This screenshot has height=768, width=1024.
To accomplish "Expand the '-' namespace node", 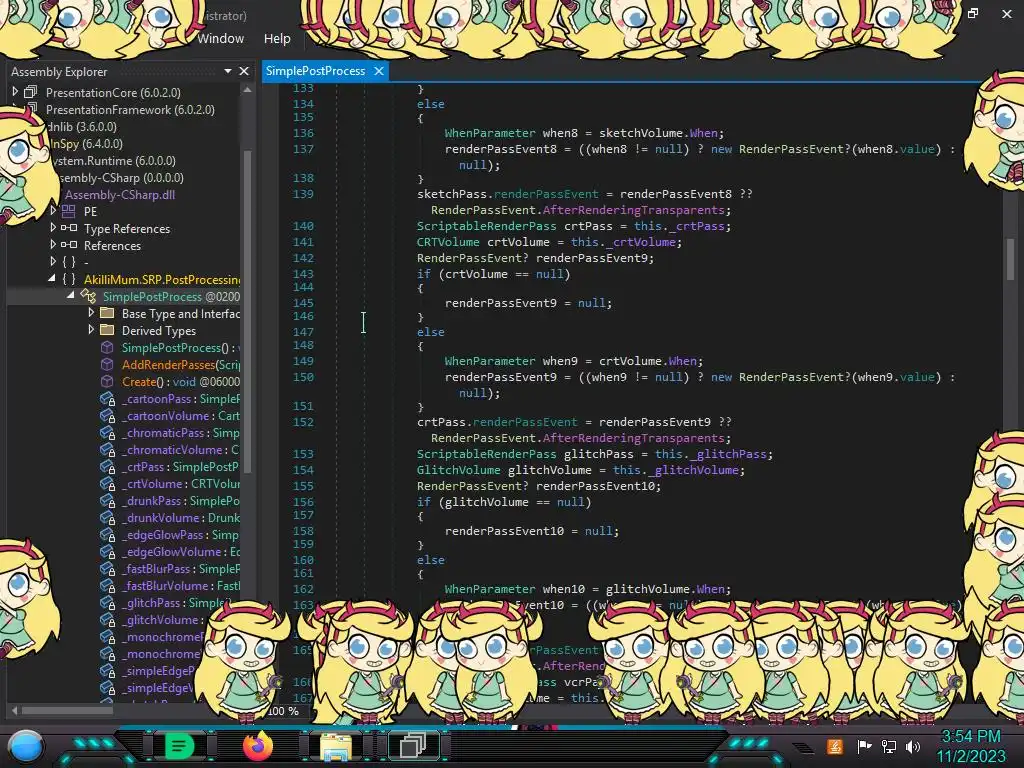I will (53, 262).
